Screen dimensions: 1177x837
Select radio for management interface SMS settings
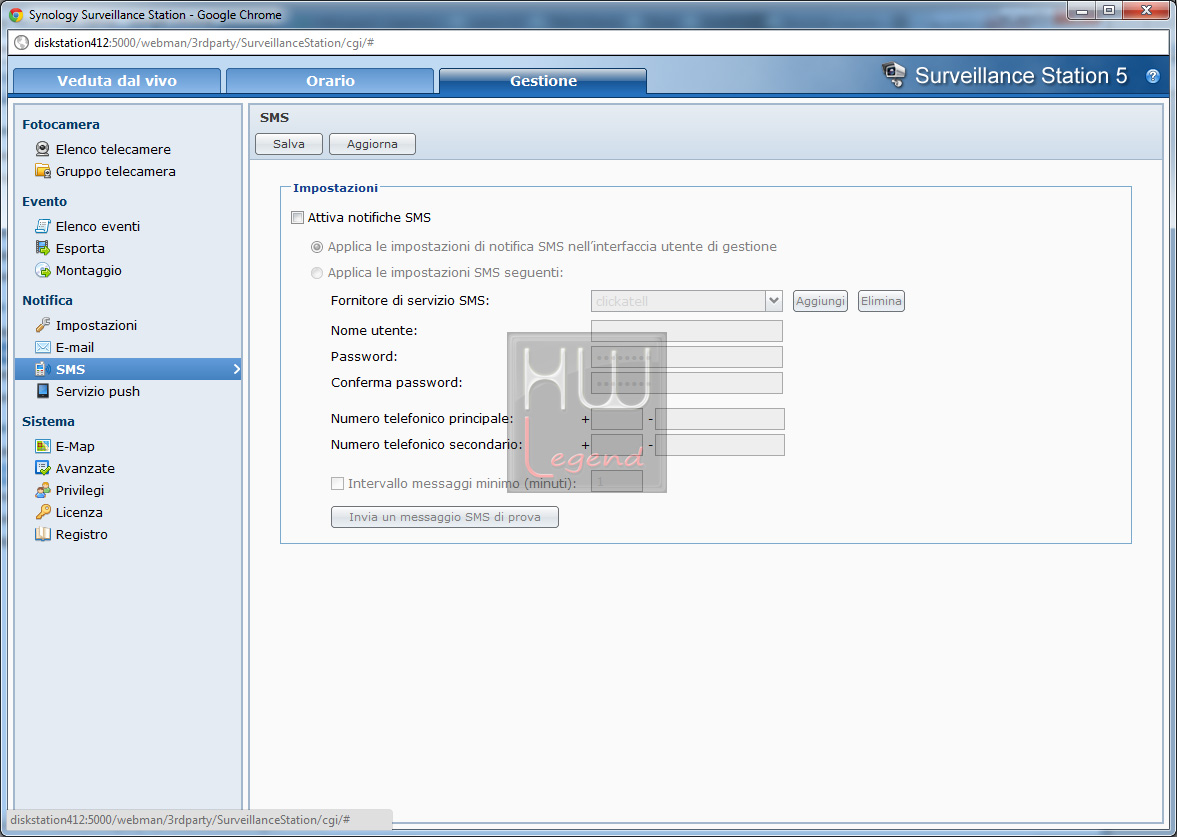click(317, 247)
